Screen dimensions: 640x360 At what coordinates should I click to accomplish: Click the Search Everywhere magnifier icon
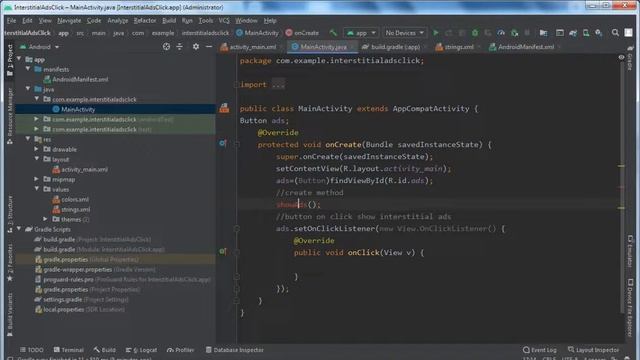point(615,33)
